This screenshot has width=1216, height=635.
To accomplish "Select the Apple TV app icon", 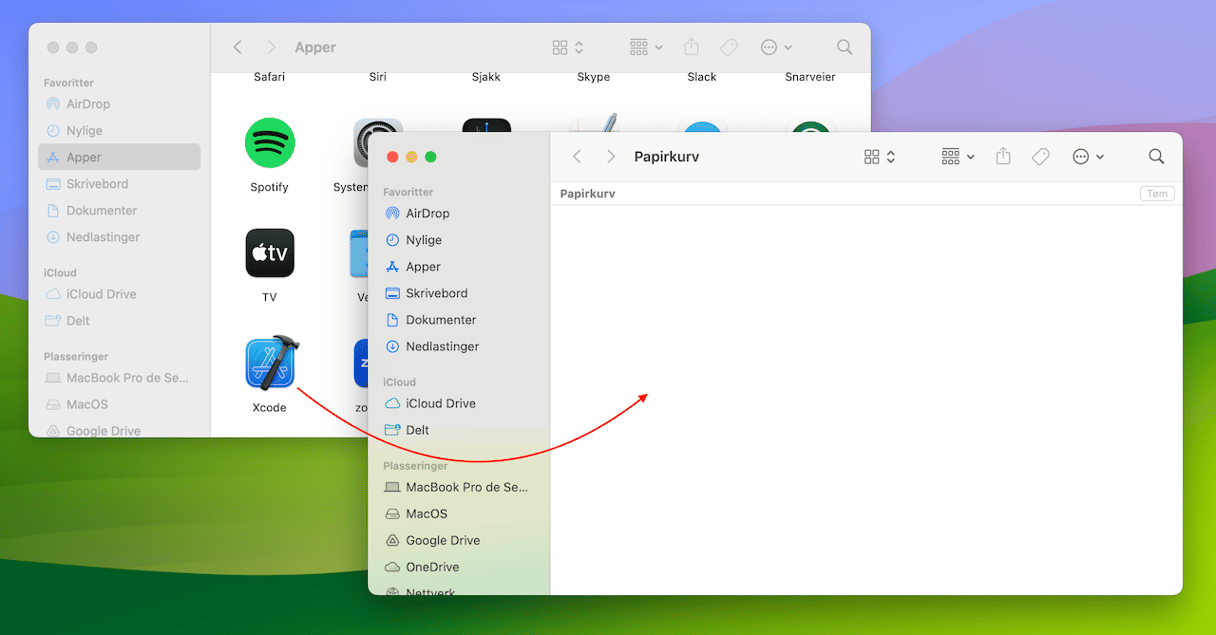I will pyautogui.click(x=270, y=253).
